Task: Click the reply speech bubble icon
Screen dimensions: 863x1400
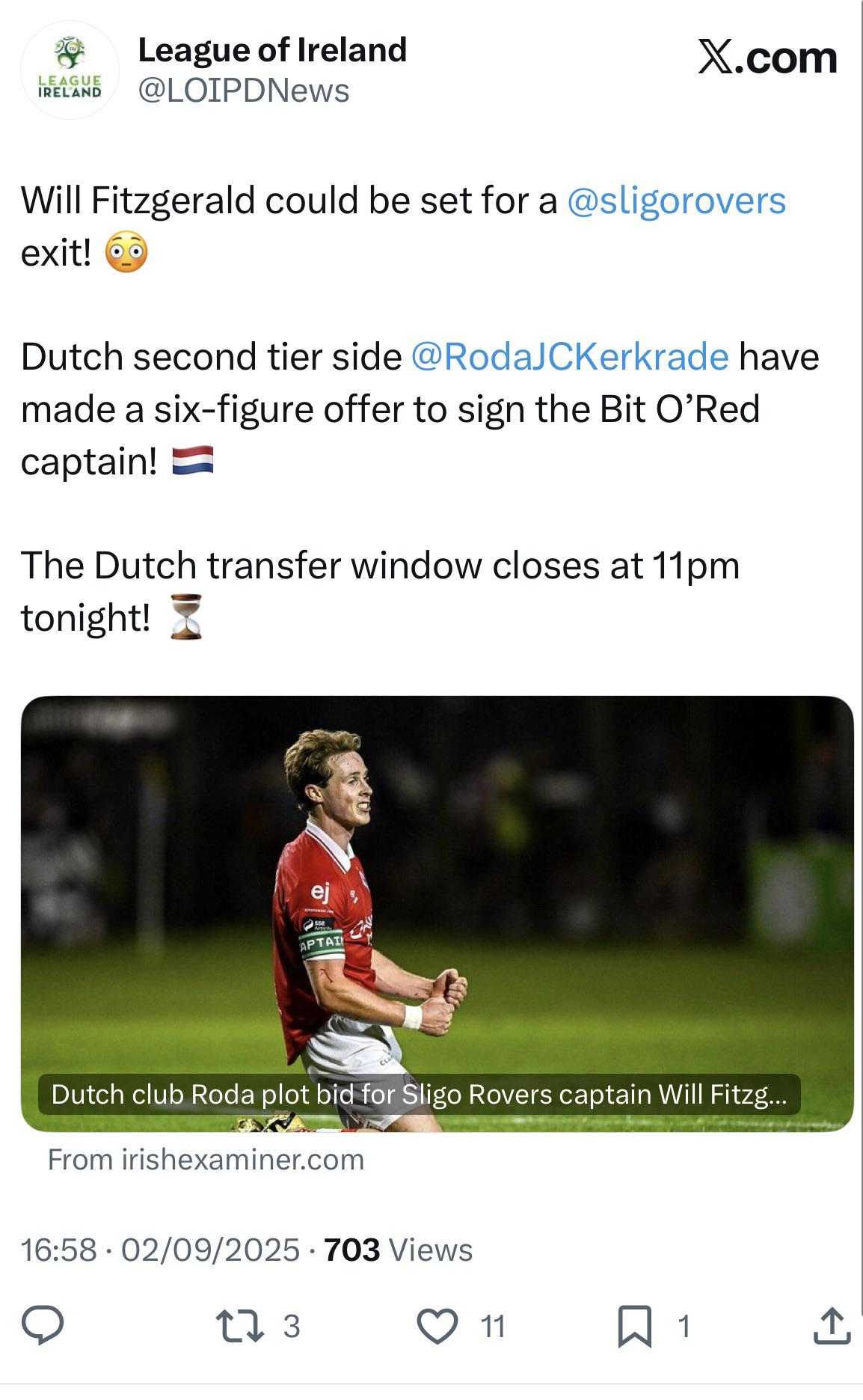Action: click(43, 1326)
